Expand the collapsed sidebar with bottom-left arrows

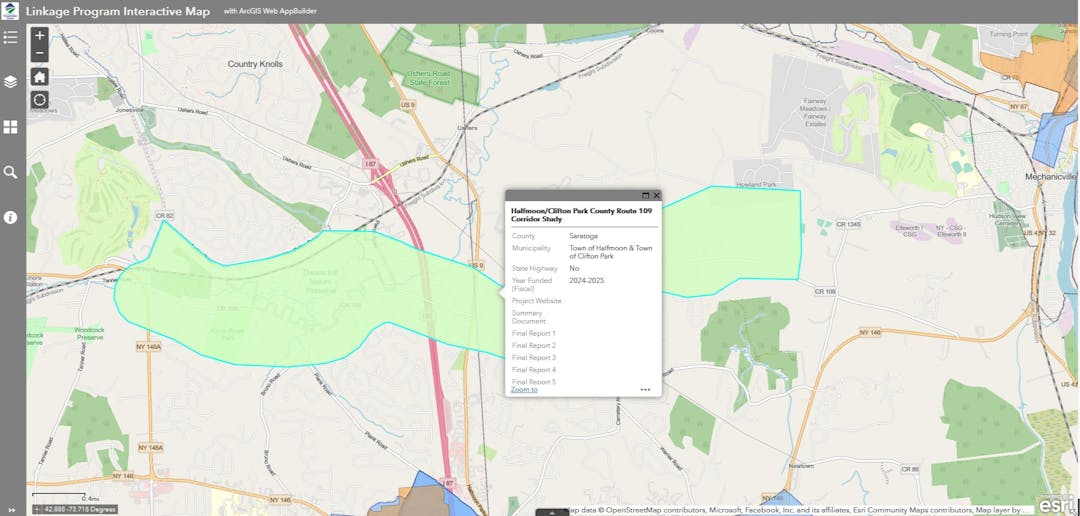(x=11, y=508)
